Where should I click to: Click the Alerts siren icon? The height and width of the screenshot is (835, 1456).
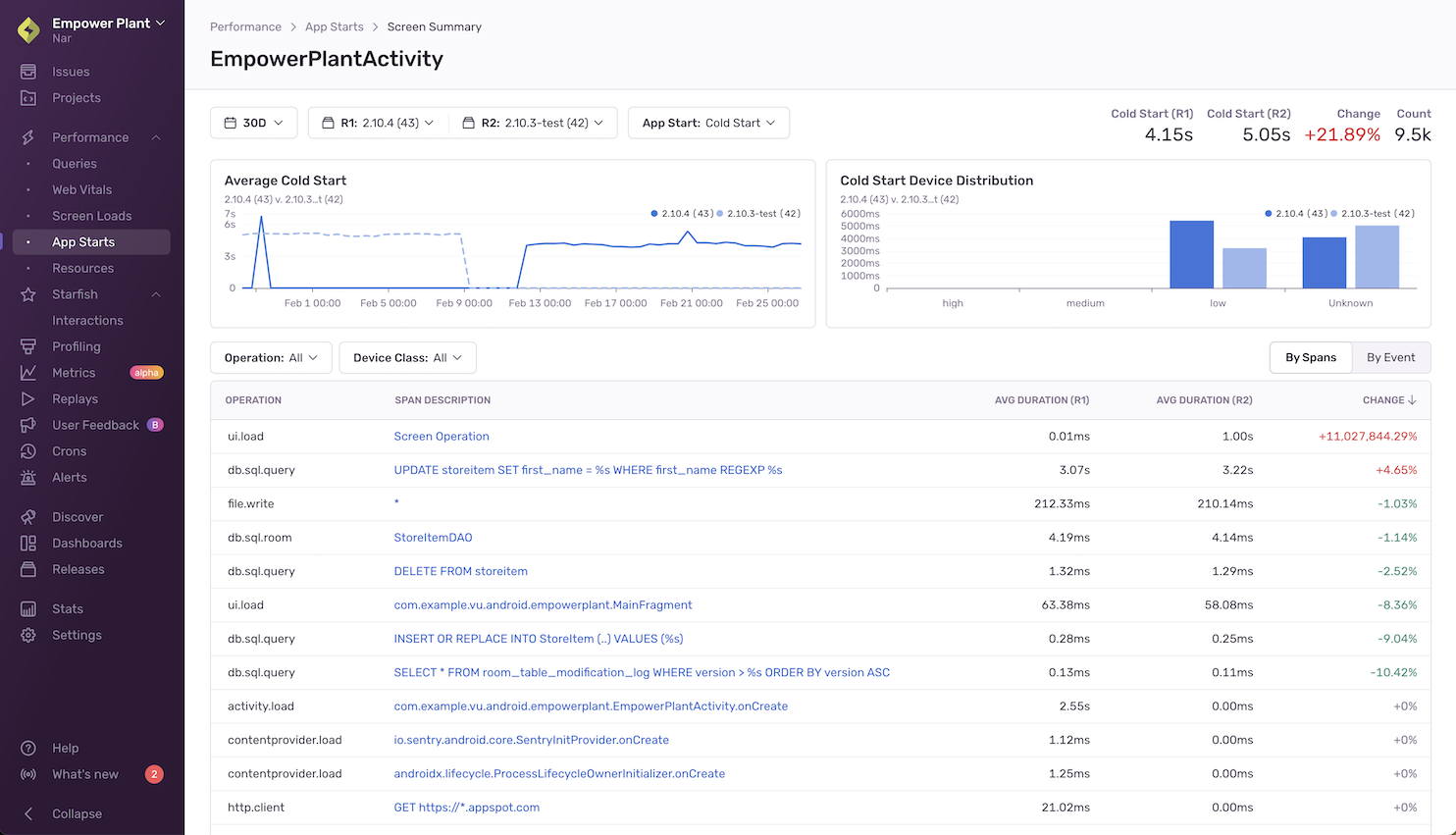pos(28,478)
